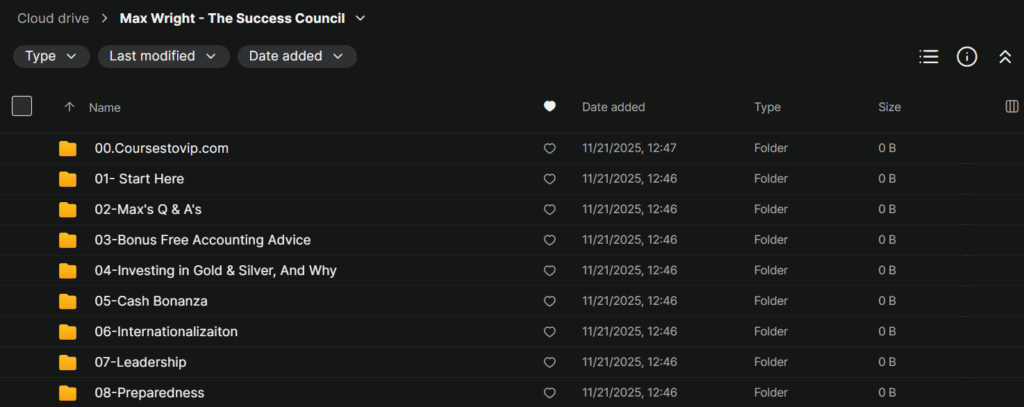The height and width of the screenshot is (407, 1024).
Task: Click the double-chevron collapse icon
Action: [x=1005, y=57]
